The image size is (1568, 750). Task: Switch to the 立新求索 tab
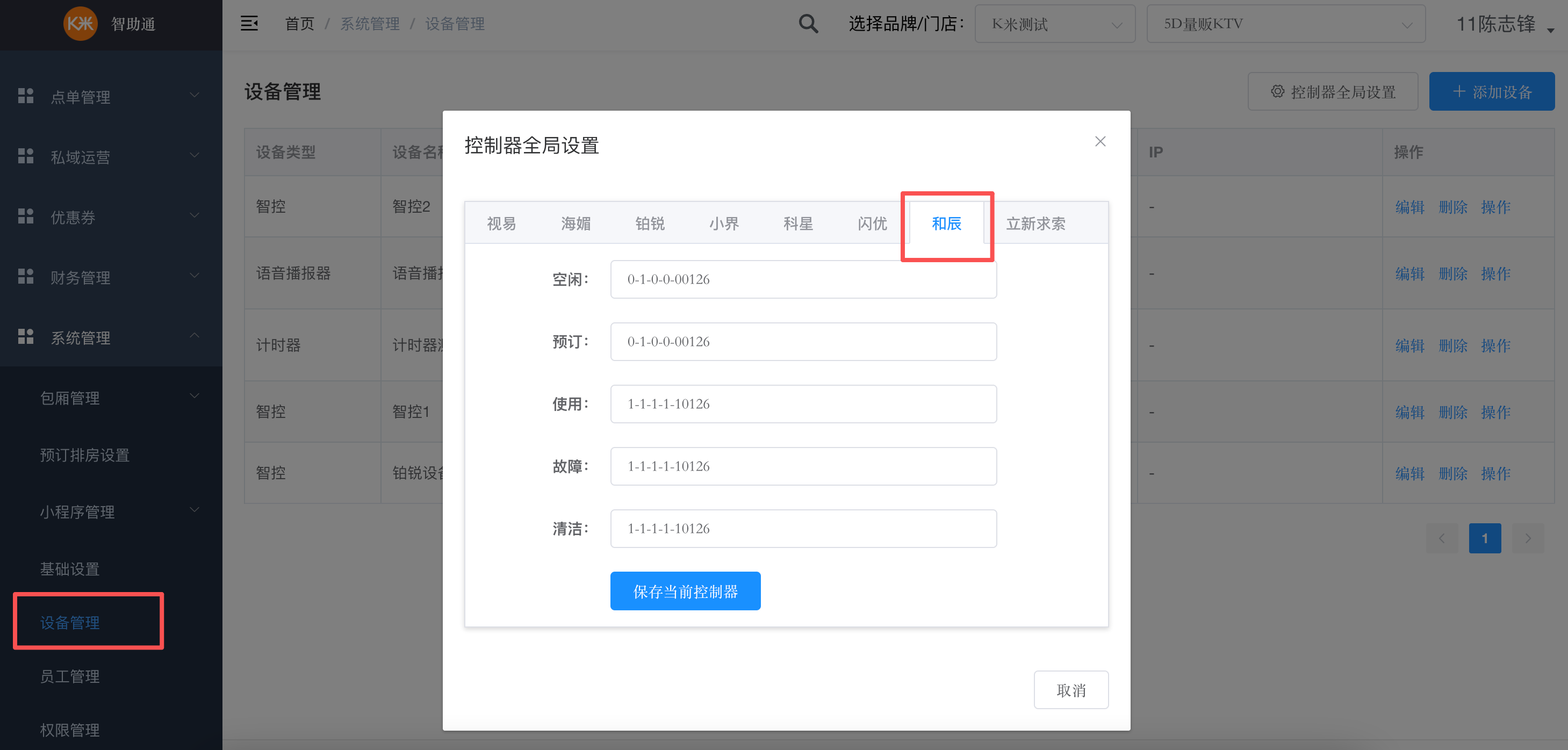[1035, 223]
